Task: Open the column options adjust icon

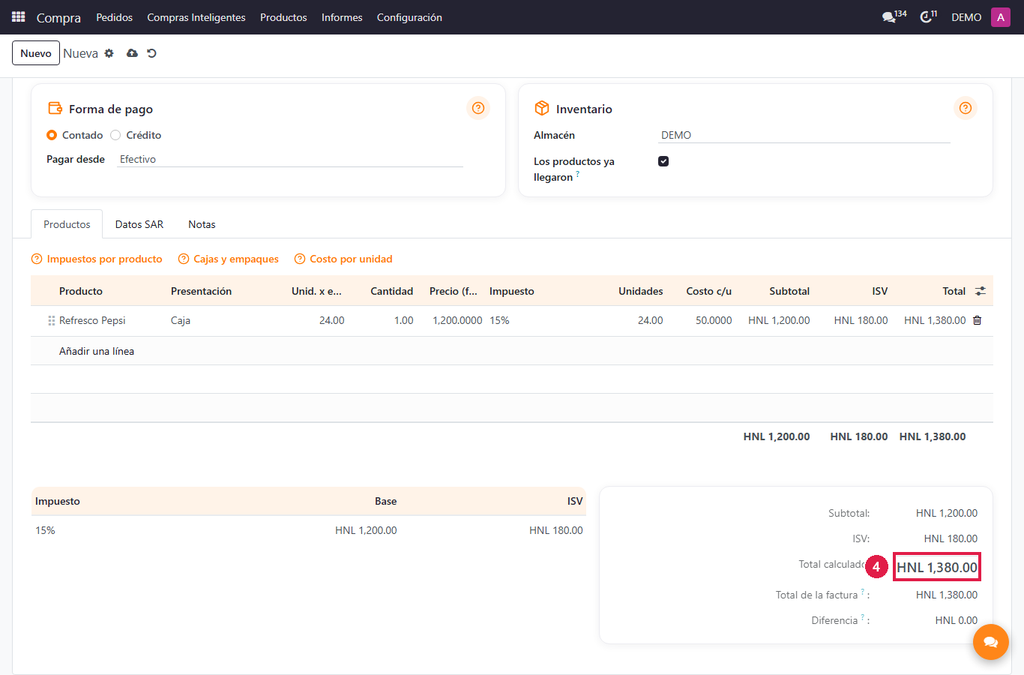Action: point(980,291)
